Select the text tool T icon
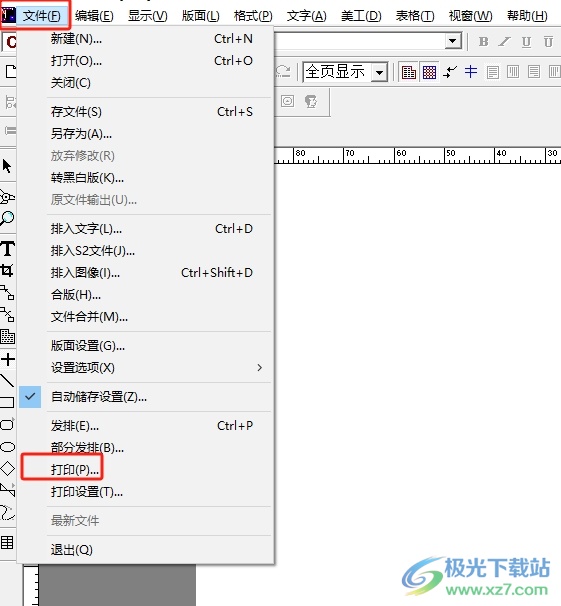Image resolution: width=561 pixels, height=606 pixels. [8, 249]
